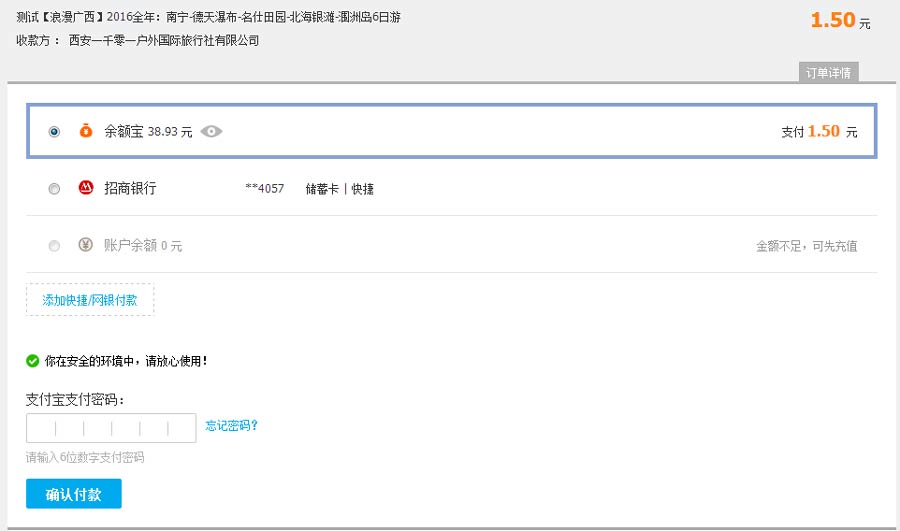Click the grey yuan 账户余额 icon

[86, 245]
